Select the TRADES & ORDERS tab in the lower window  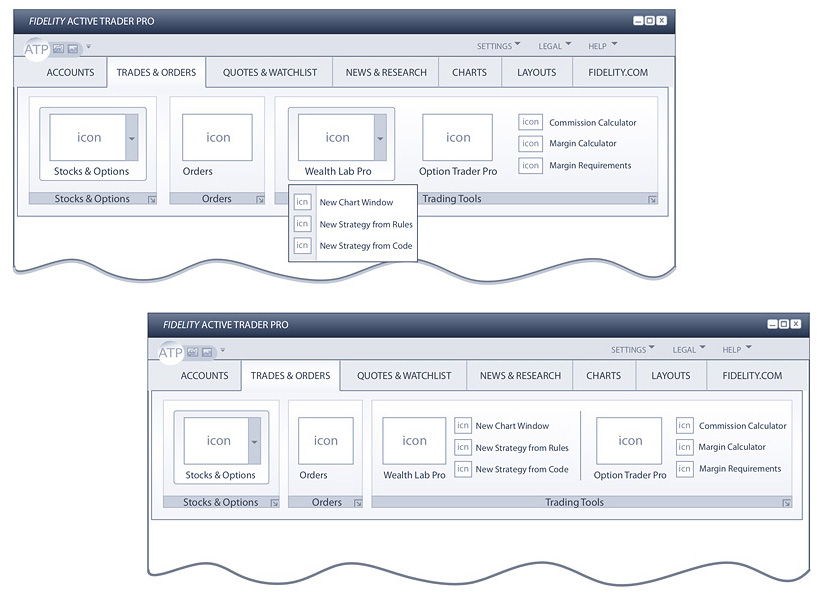click(290, 376)
